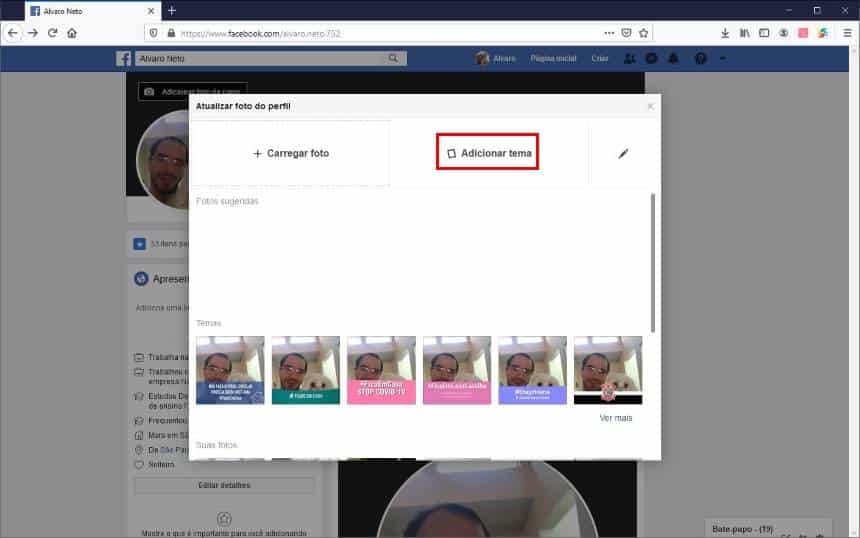Viewport: 860px width, 538px height.
Task: Open the Facebook Messenger icon
Action: (651, 58)
